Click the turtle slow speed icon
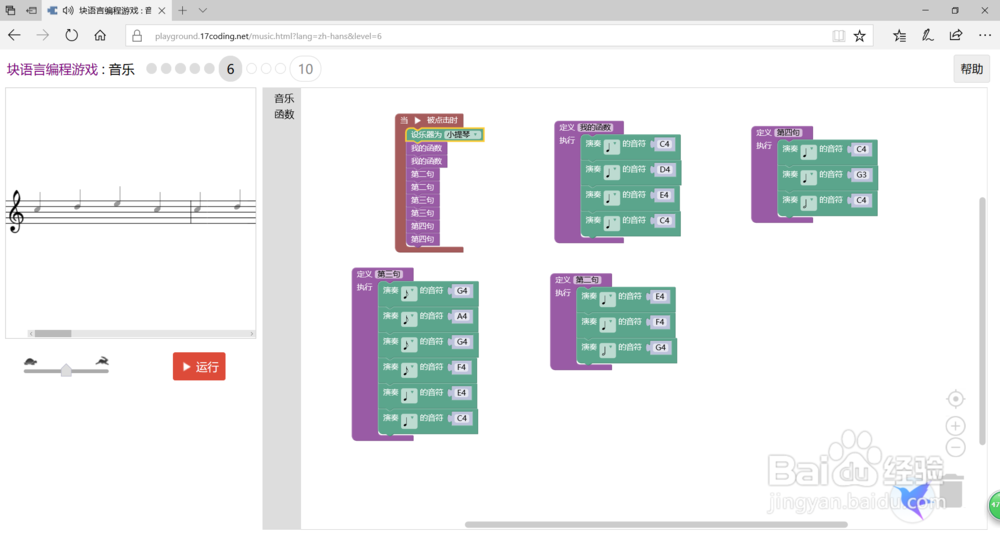 click(x=31, y=362)
